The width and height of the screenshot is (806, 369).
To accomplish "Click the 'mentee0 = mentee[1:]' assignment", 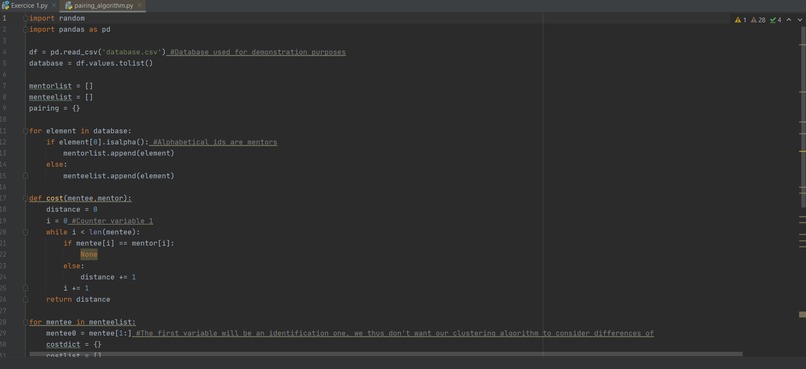I will pyautogui.click(x=88, y=334).
